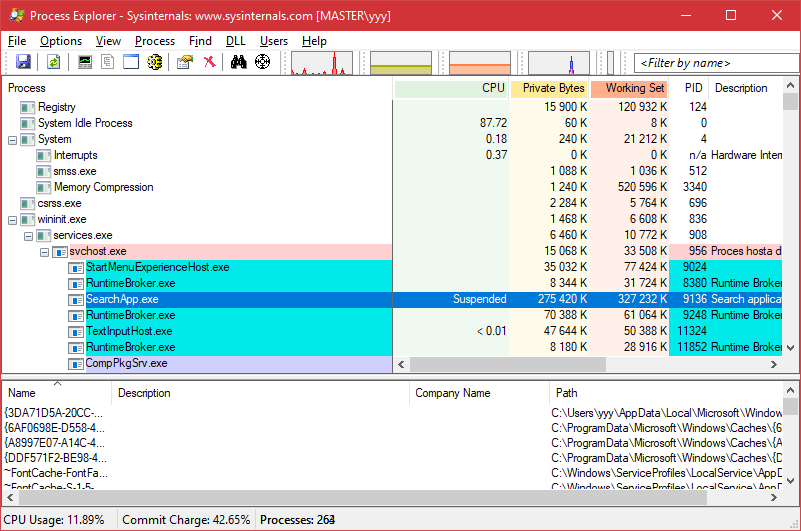Open Properties via the toolbar icon
Image resolution: width=801 pixels, height=531 pixels.
[x=185, y=62]
